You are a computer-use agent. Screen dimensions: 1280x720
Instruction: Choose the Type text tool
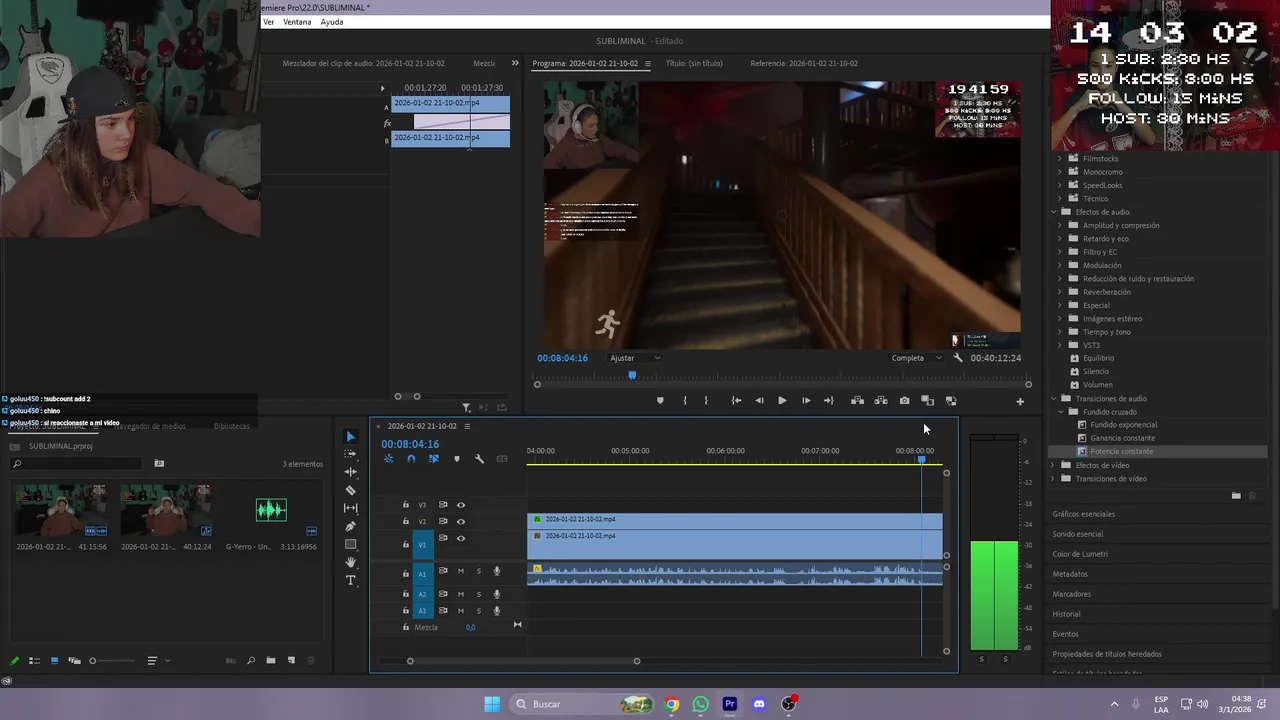[x=350, y=580]
